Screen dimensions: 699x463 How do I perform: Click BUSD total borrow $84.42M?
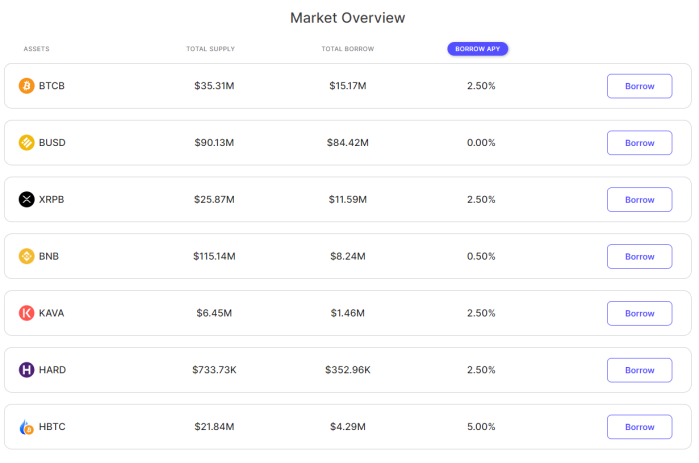(x=348, y=143)
